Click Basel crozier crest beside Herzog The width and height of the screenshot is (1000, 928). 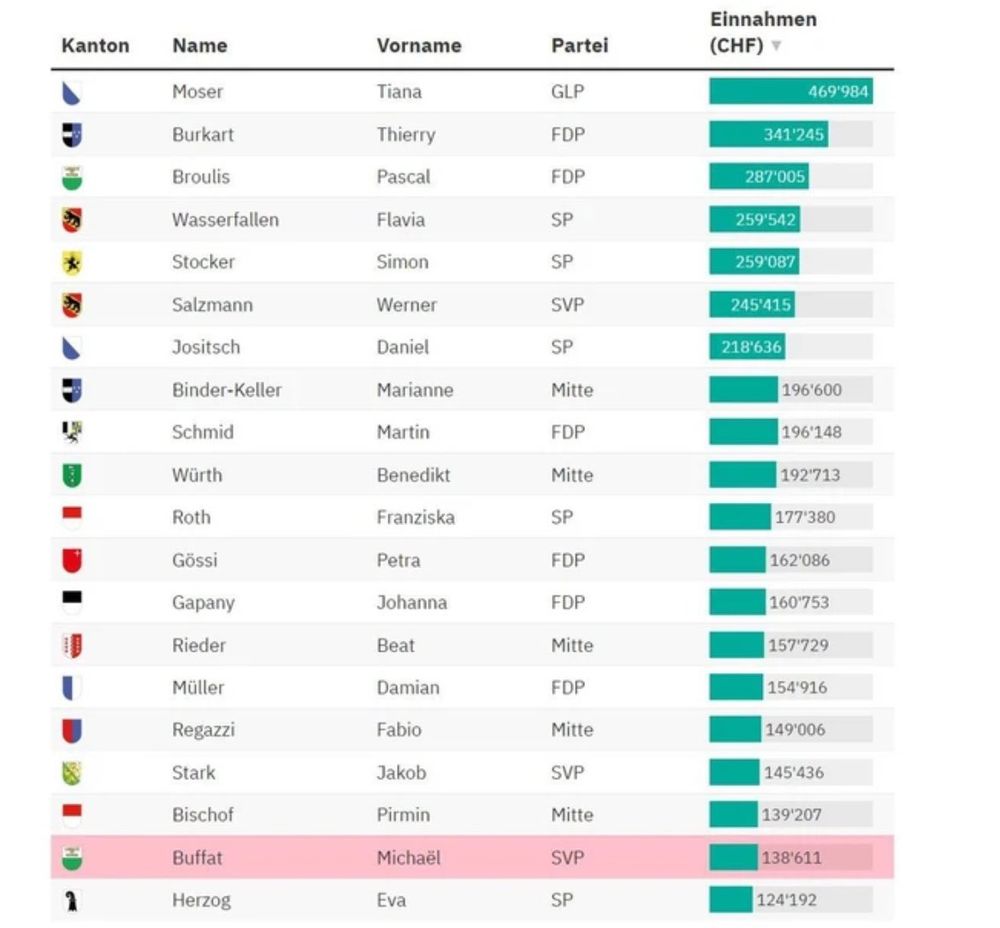click(72, 901)
